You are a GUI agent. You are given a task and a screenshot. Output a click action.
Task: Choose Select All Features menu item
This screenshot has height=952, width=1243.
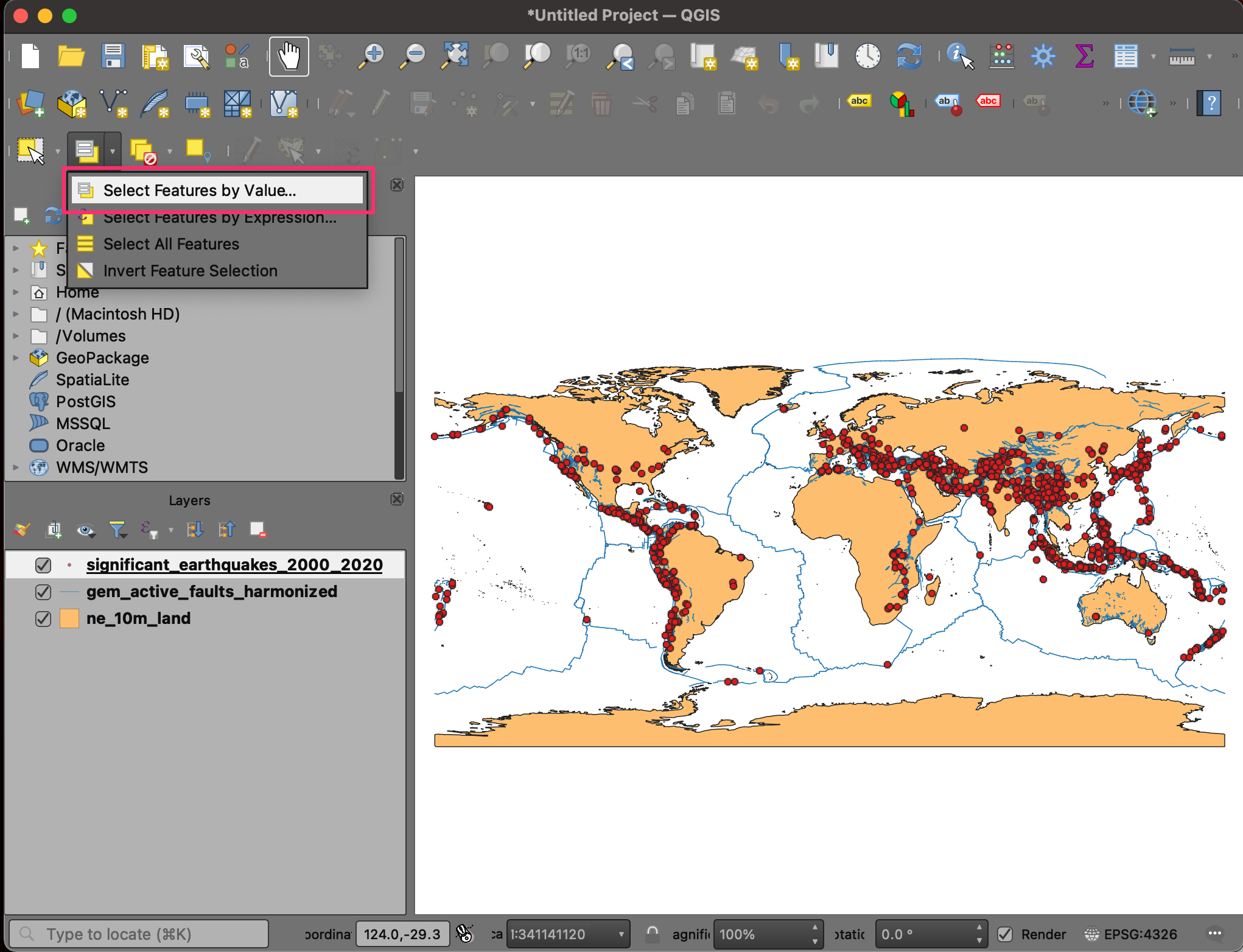point(217,244)
